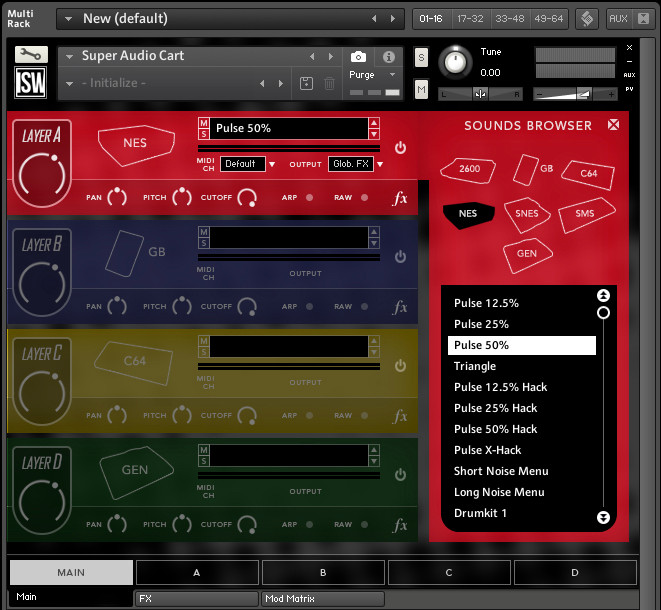
Task: Switch to the A tab
Action: [x=197, y=572]
